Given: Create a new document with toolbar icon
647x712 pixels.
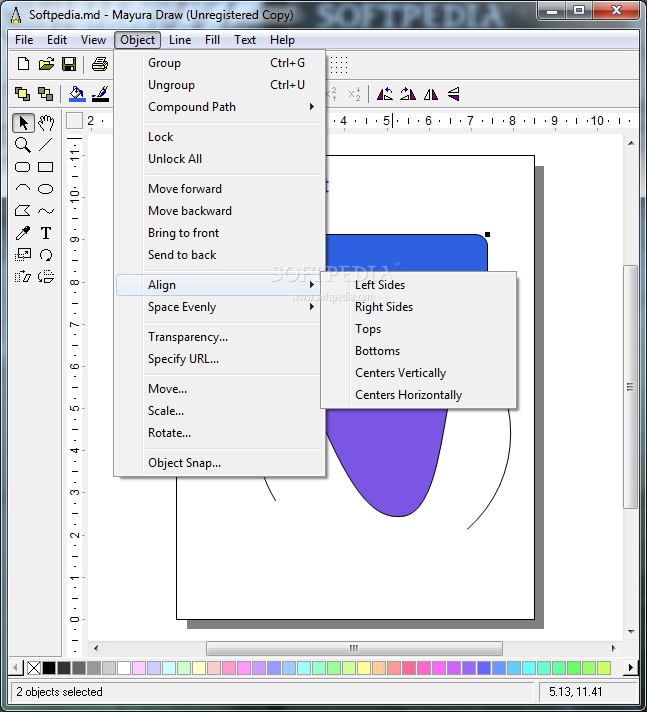Looking at the screenshot, I should click(23, 64).
